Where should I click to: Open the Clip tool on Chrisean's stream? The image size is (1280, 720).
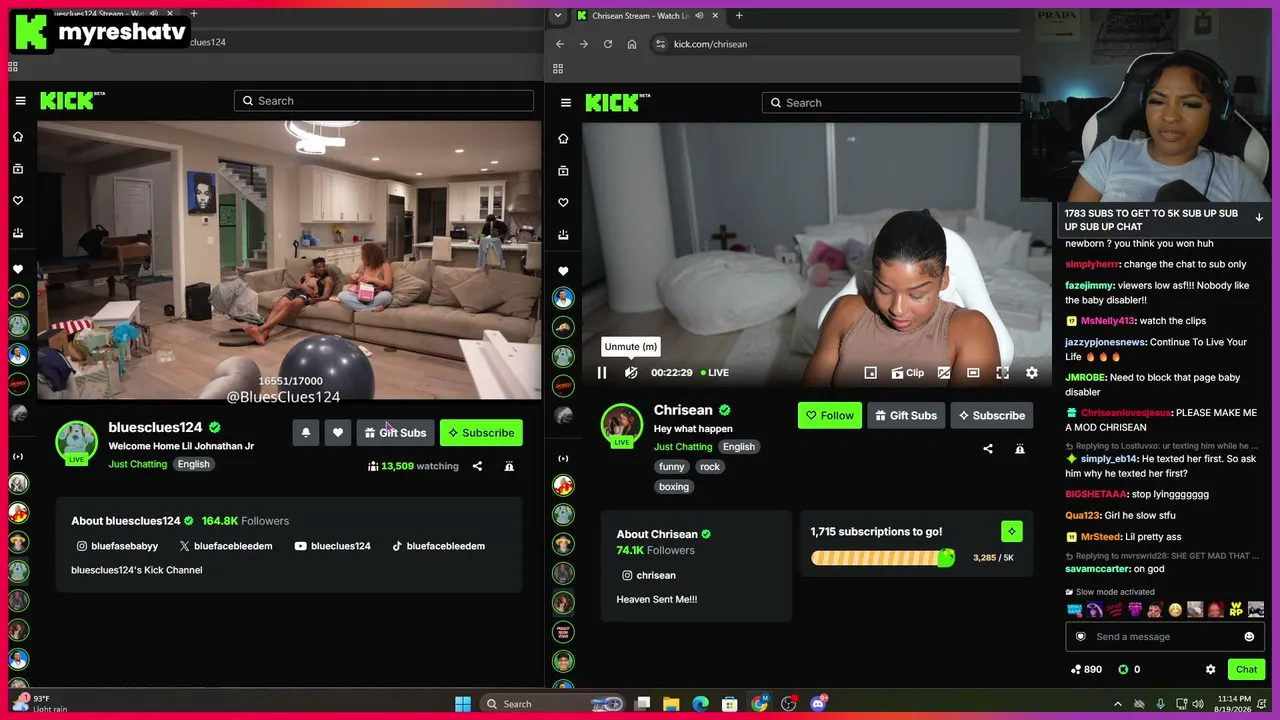point(908,373)
